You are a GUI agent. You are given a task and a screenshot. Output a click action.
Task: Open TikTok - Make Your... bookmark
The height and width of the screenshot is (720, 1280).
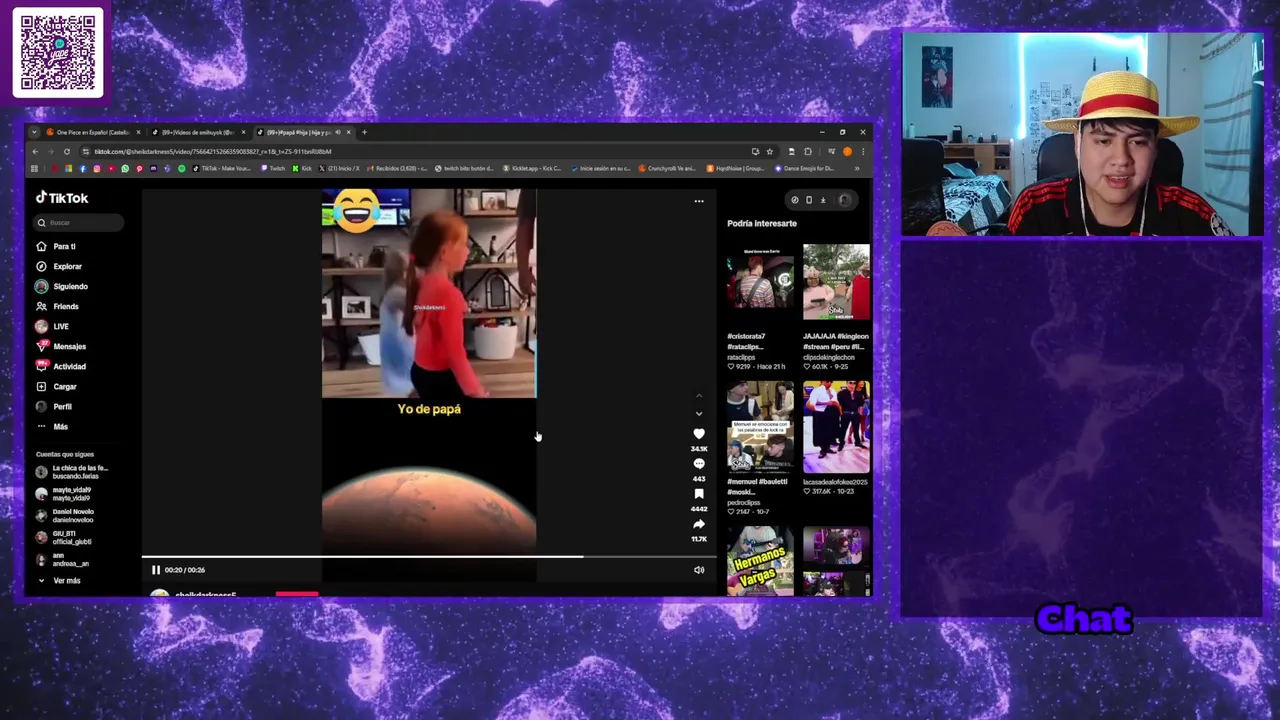[x=222, y=168]
